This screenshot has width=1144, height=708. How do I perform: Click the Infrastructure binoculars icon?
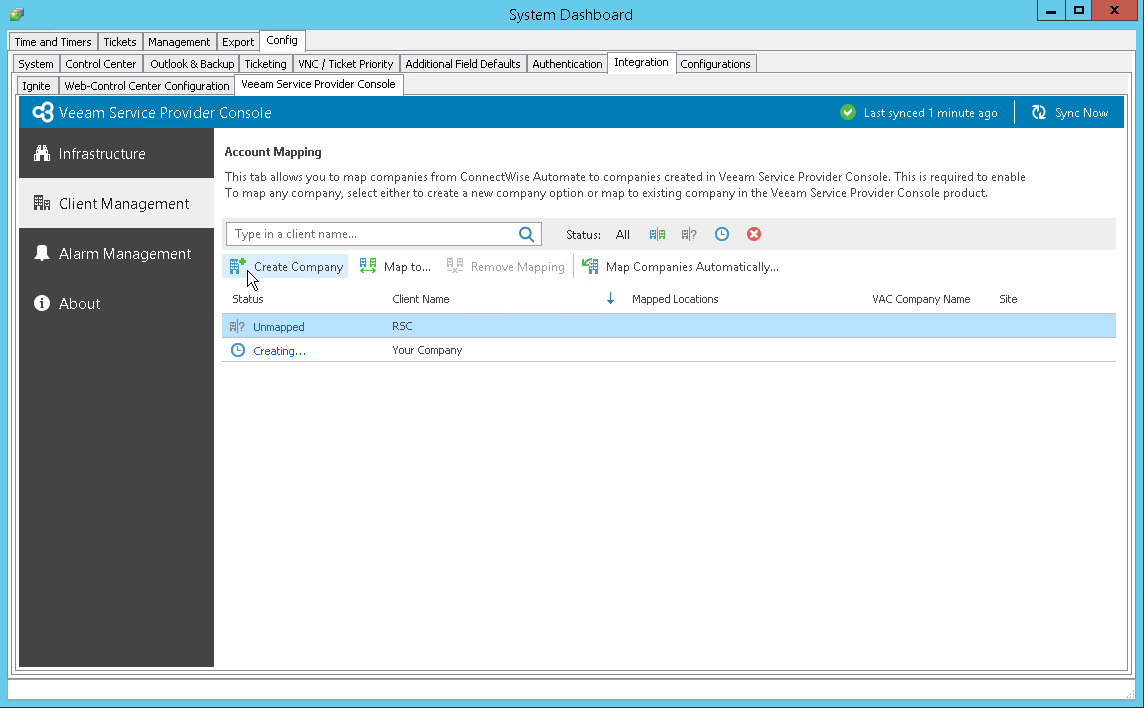[x=42, y=153]
